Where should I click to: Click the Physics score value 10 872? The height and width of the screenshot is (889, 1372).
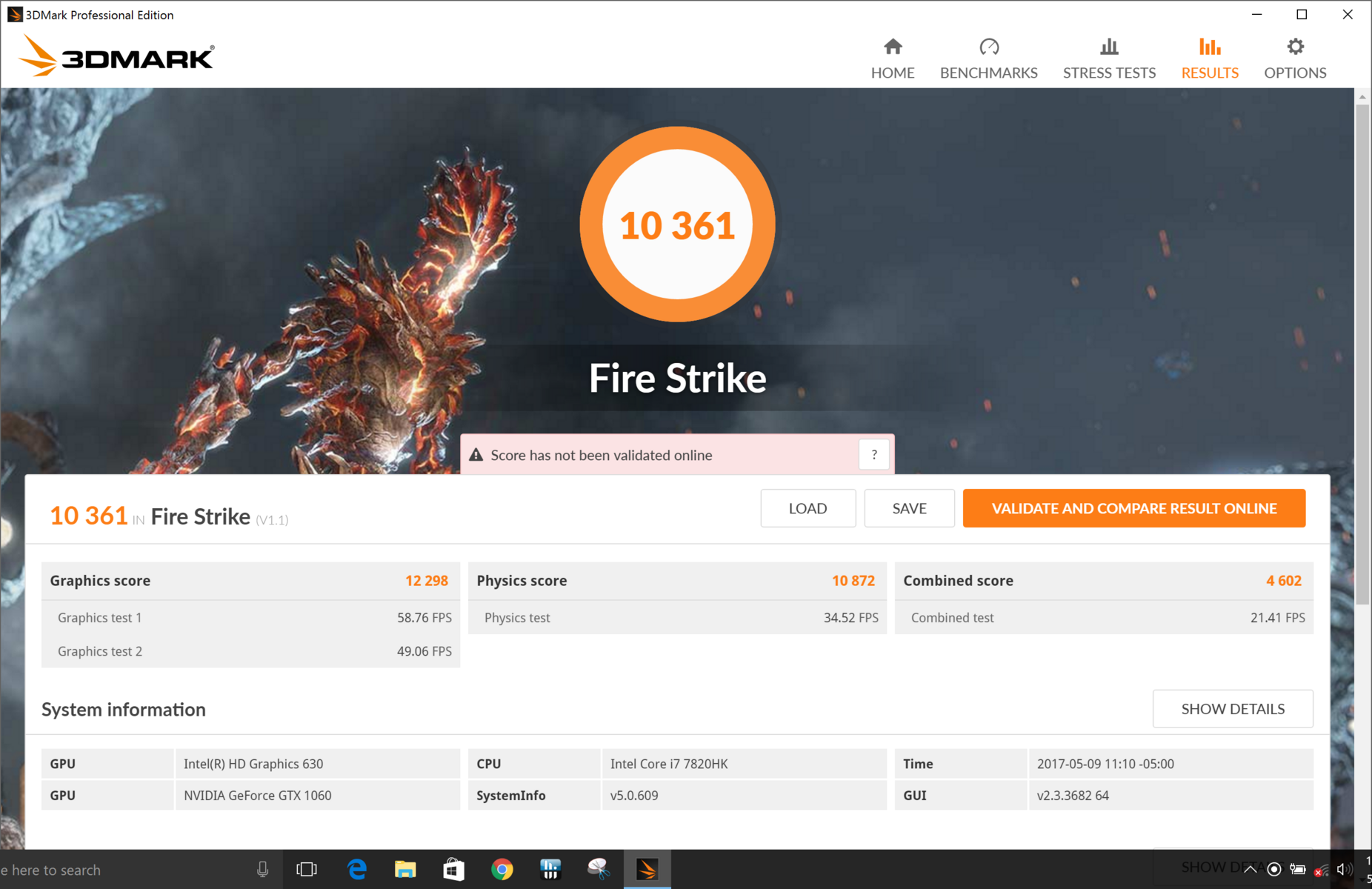[x=853, y=581]
